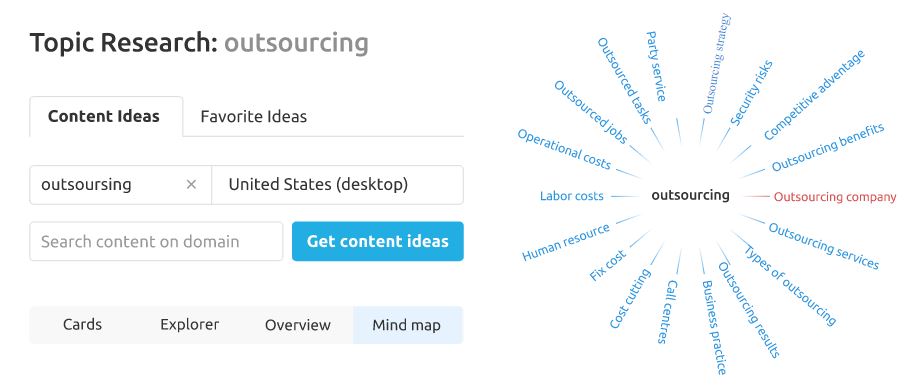
Task: Clear the outsoursing search field with X
Action: 191,185
